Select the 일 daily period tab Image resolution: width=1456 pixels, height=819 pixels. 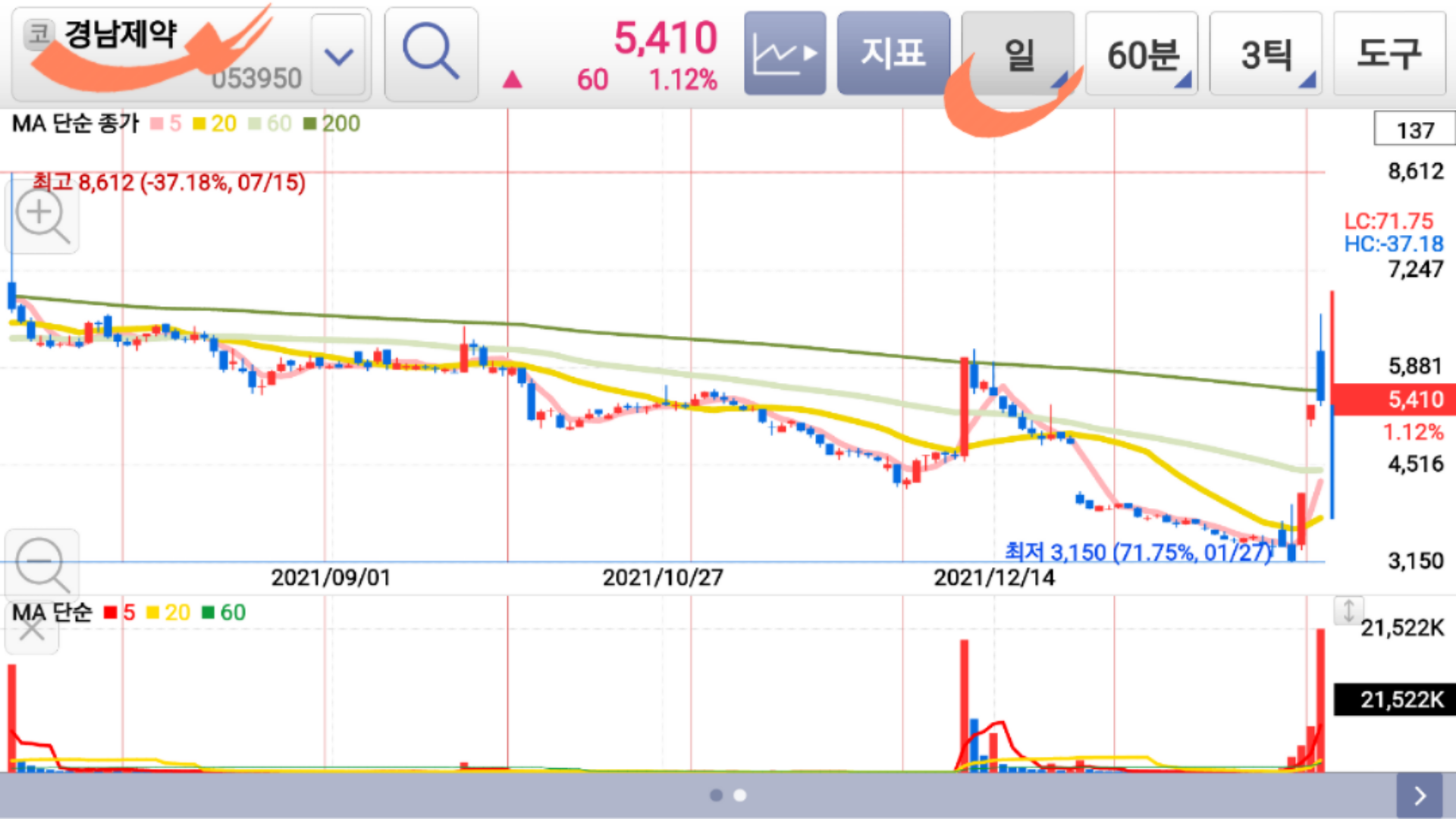1018,53
